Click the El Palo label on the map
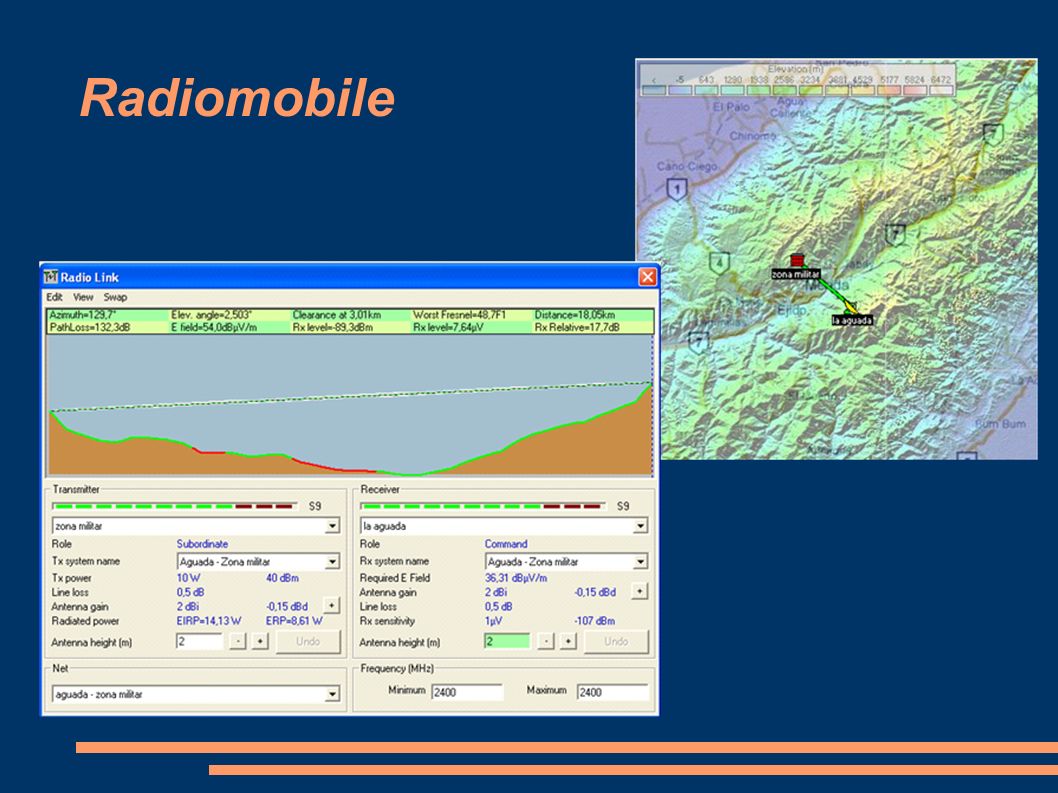Viewport: 1058px width, 793px height. 731,107
